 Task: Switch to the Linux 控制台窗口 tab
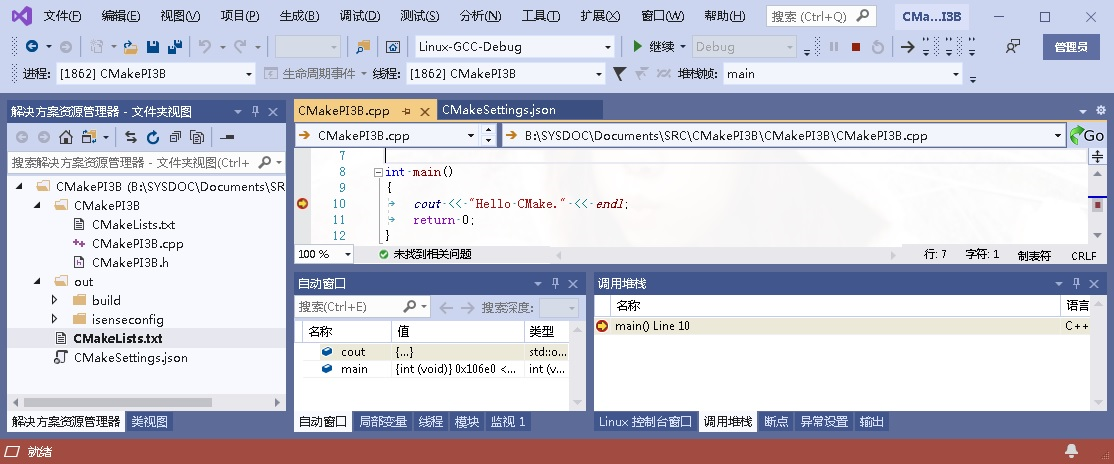pyautogui.click(x=645, y=421)
